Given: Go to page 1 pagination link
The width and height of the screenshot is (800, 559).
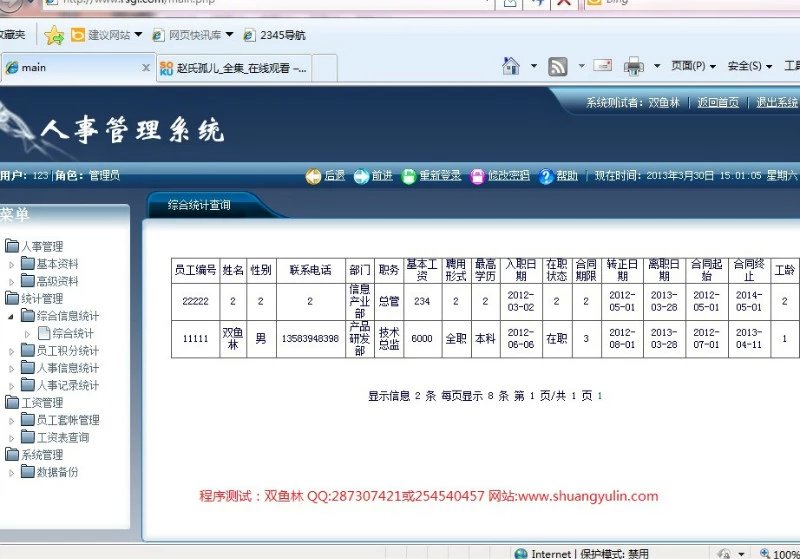Looking at the screenshot, I should coord(599,396).
